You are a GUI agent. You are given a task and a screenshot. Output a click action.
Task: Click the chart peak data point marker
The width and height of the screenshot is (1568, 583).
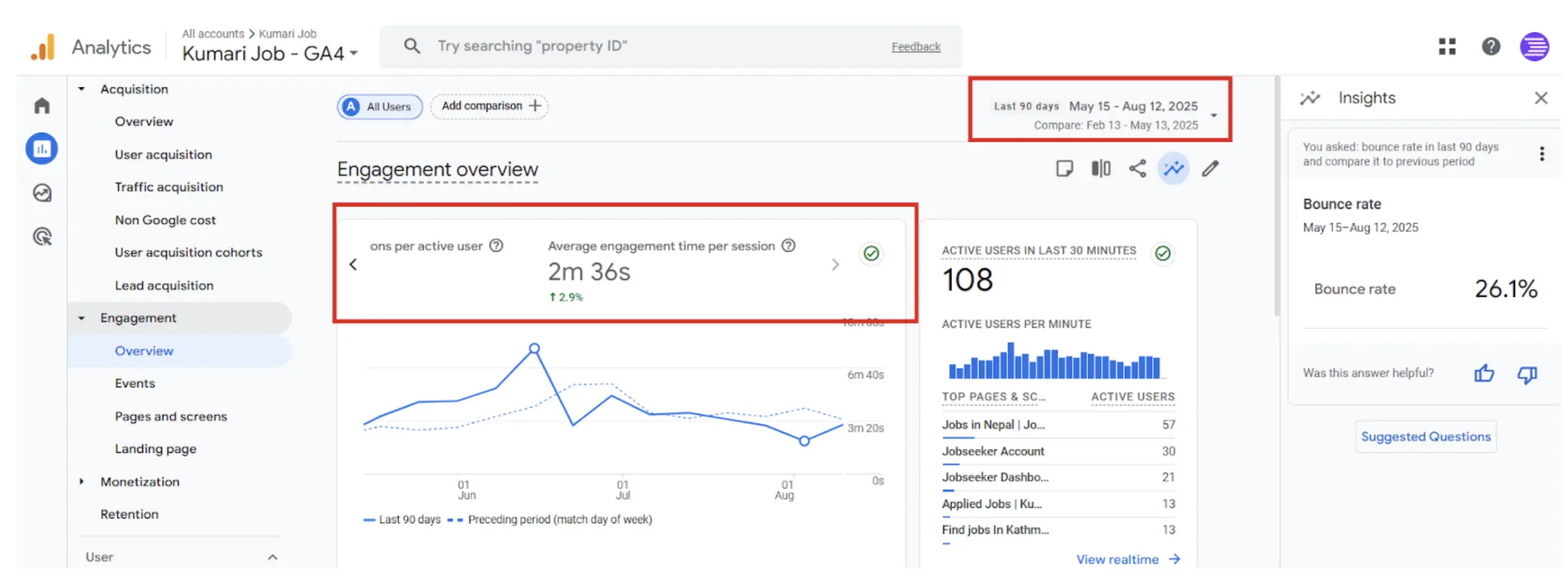[534, 349]
